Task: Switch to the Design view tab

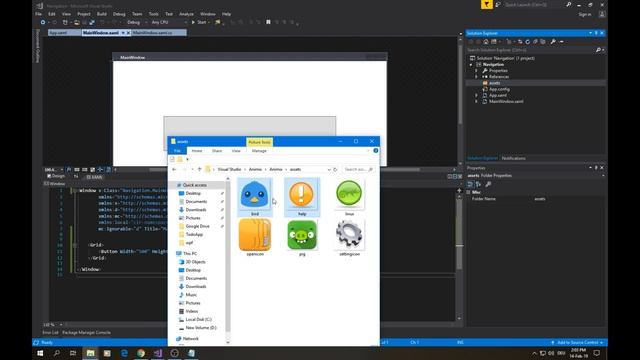Action: [56, 176]
